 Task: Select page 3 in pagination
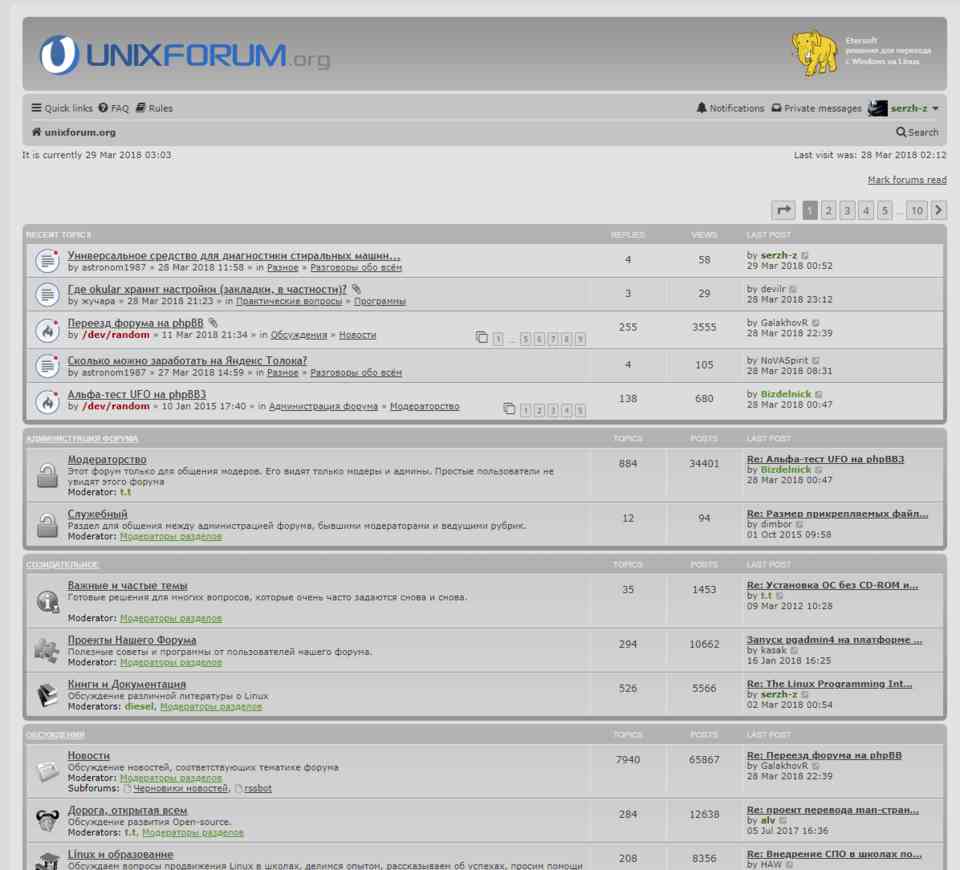[x=847, y=210]
